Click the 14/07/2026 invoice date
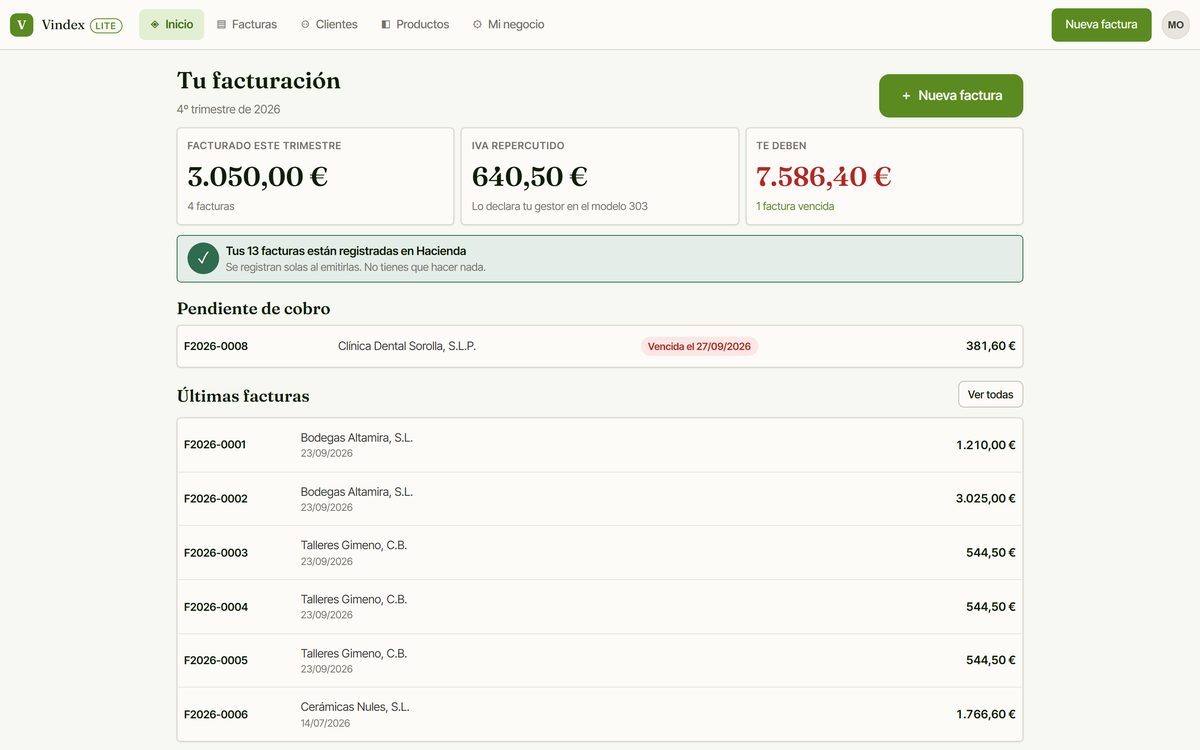Image resolution: width=1200 pixels, height=750 pixels. click(326, 723)
